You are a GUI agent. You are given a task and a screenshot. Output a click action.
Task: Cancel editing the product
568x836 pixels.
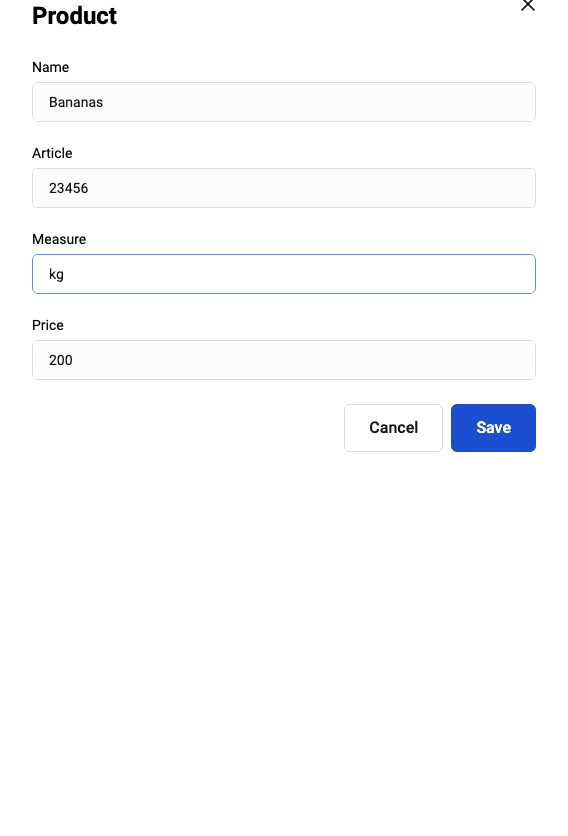[393, 428]
